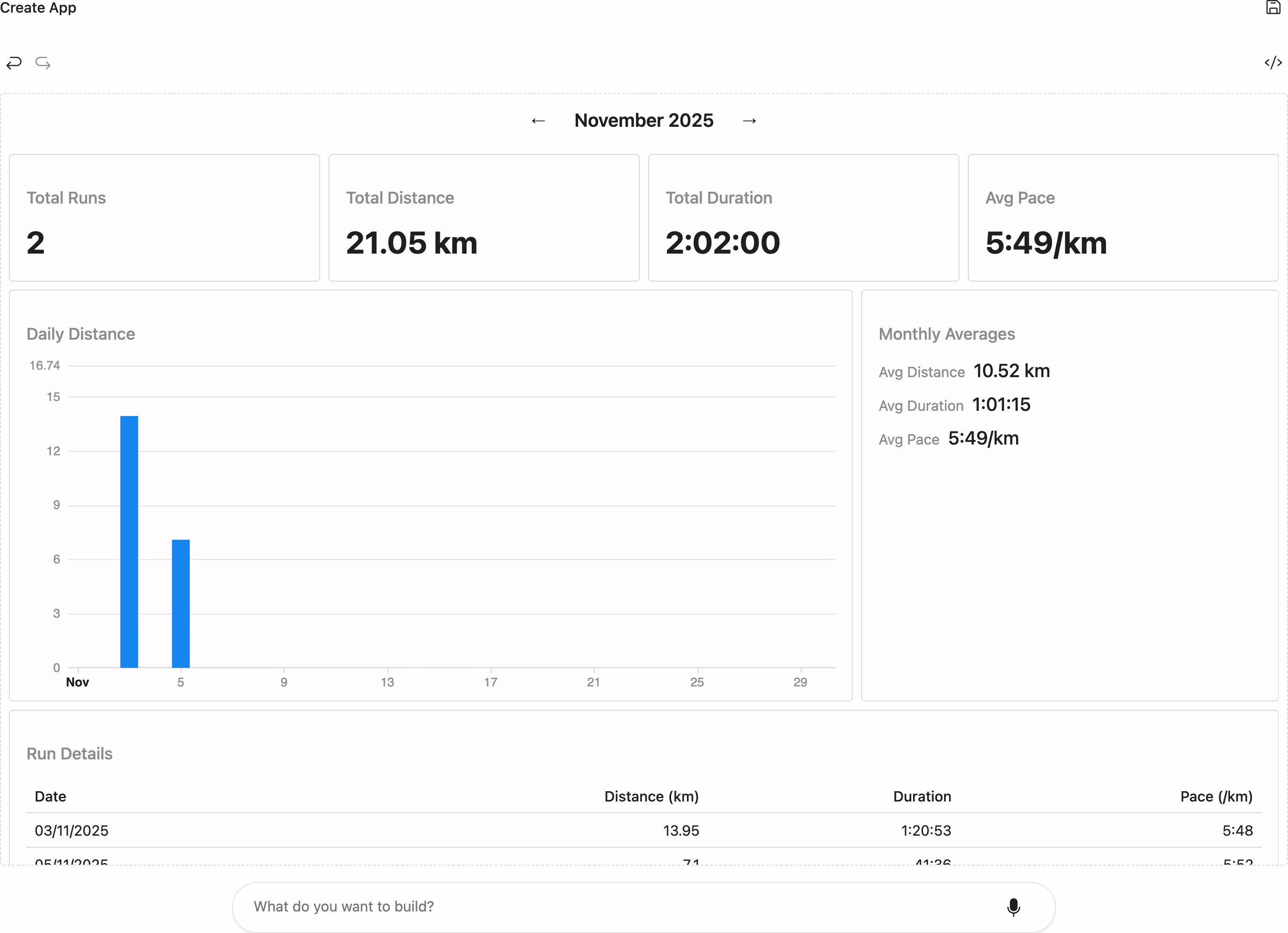Click the undo arrow icon
The image size is (1288, 933).
coord(14,62)
